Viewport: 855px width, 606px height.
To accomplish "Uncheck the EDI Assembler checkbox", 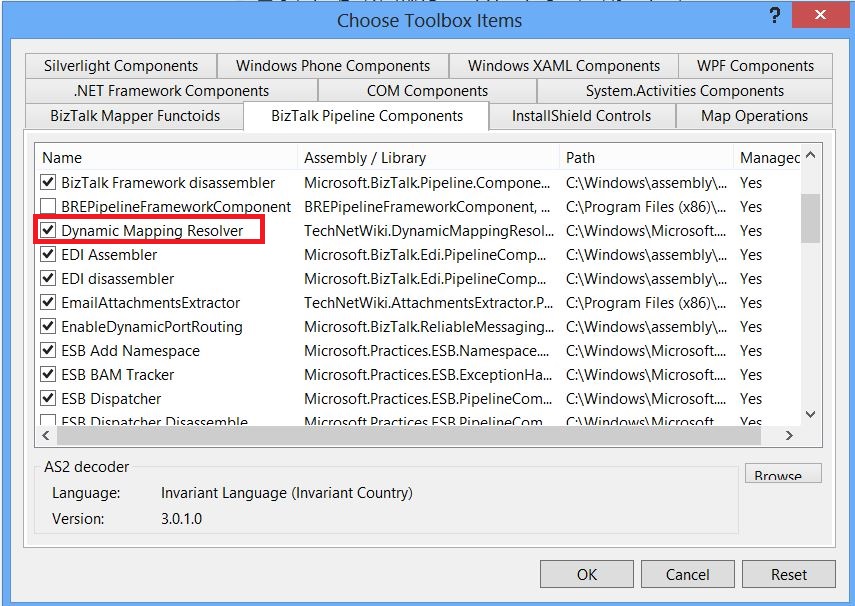I will 48,254.
